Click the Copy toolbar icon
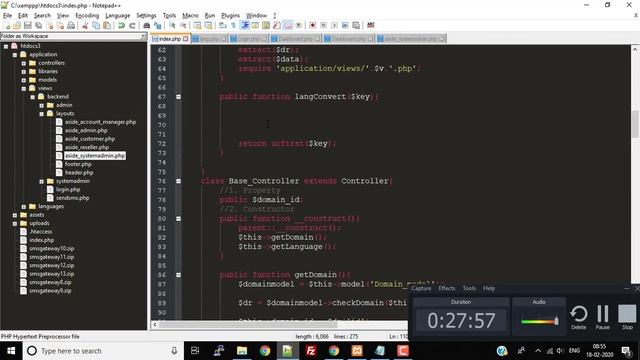The image size is (640, 360). [96, 25]
